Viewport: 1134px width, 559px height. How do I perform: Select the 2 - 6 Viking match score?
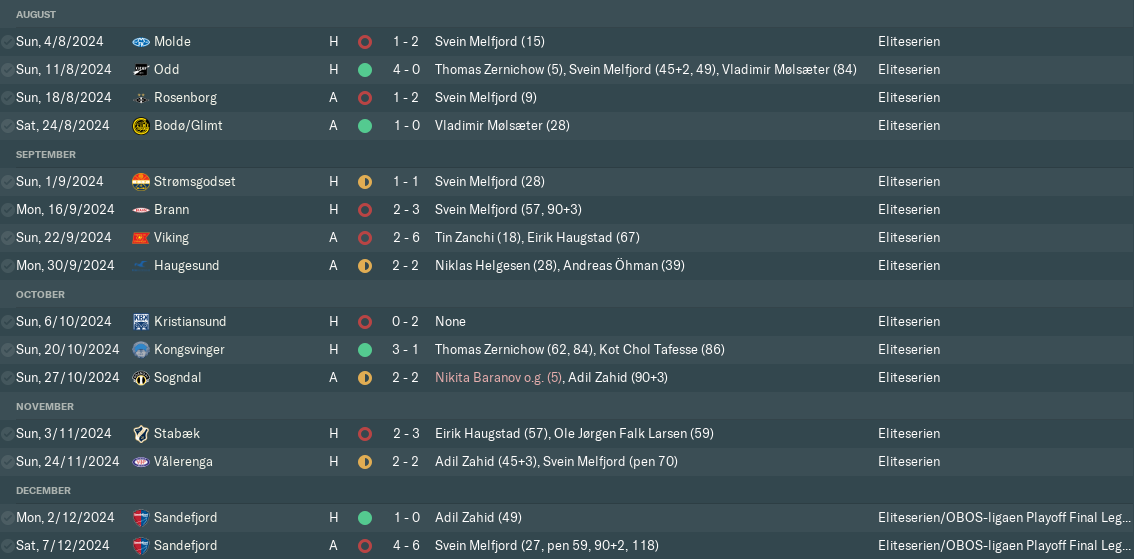406,238
